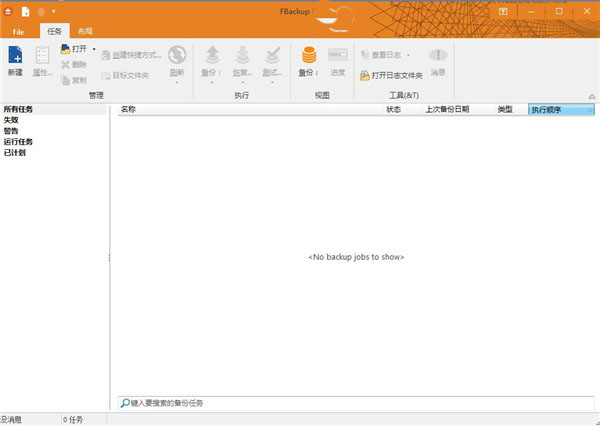The height and width of the screenshot is (426, 600).
Task: Click the '没消息' status bar text
Action: 11,420
